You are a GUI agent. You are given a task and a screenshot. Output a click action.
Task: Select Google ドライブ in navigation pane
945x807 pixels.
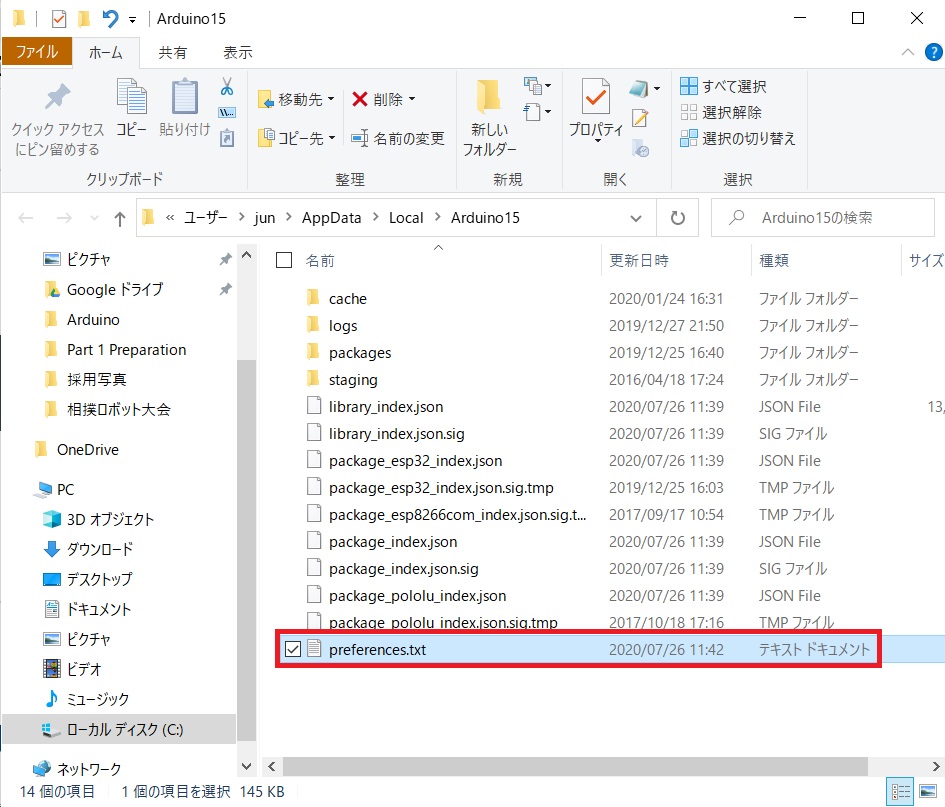click(x=115, y=289)
